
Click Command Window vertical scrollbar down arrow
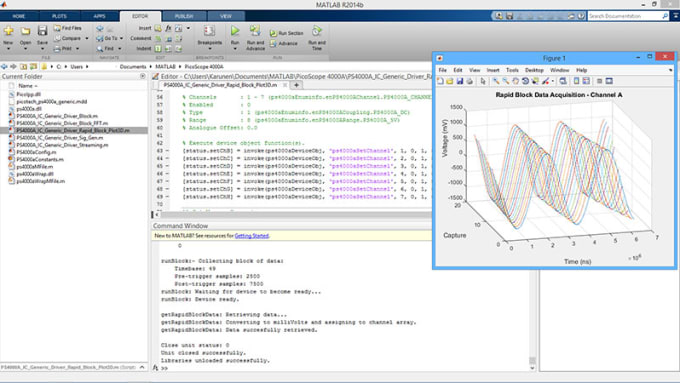coord(532,368)
